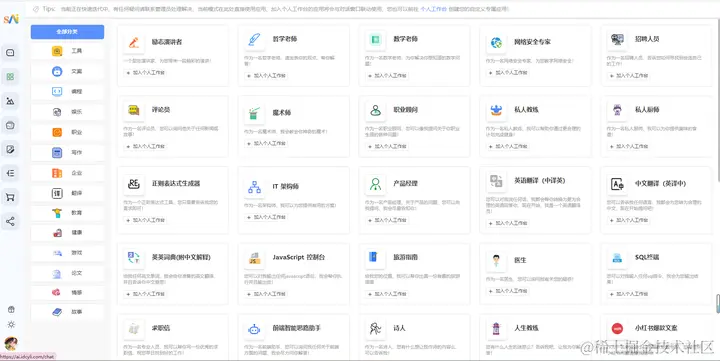This screenshot has width=720, height=361.
Task: Click the SQL终端 database icon
Action: (617, 258)
